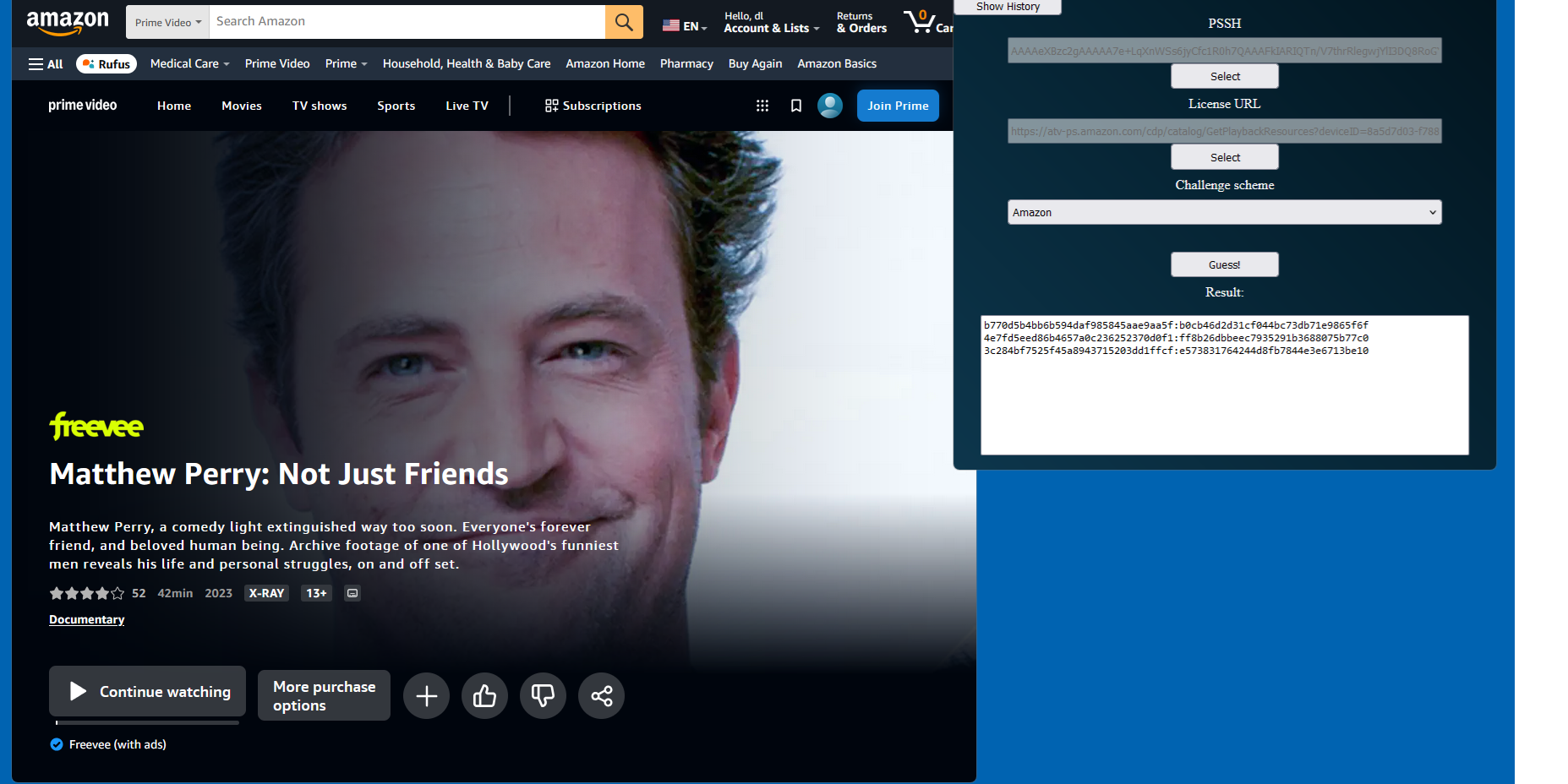This screenshot has width=1568, height=784.
Task: Click the 'Matthew Perry: Not Just Friends' title
Action: click(279, 474)
